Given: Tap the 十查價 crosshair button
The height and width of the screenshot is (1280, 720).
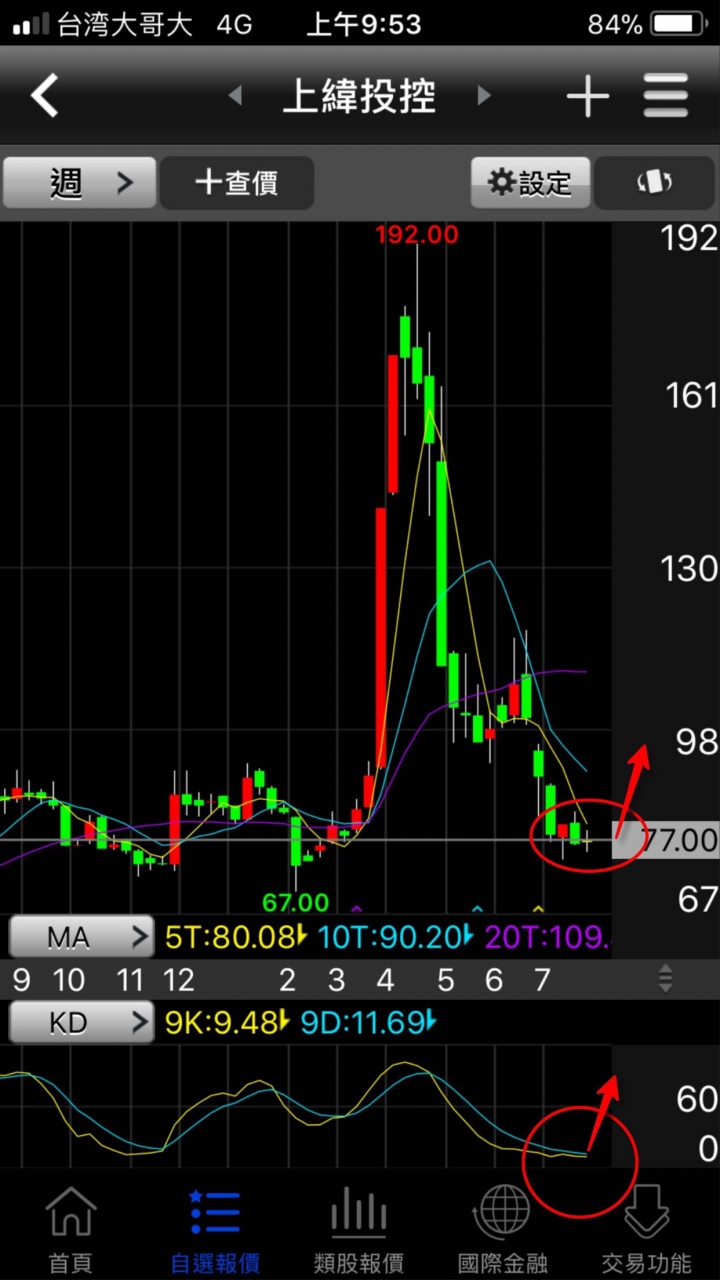Looking at the screenshot, I should pos(237,183).
